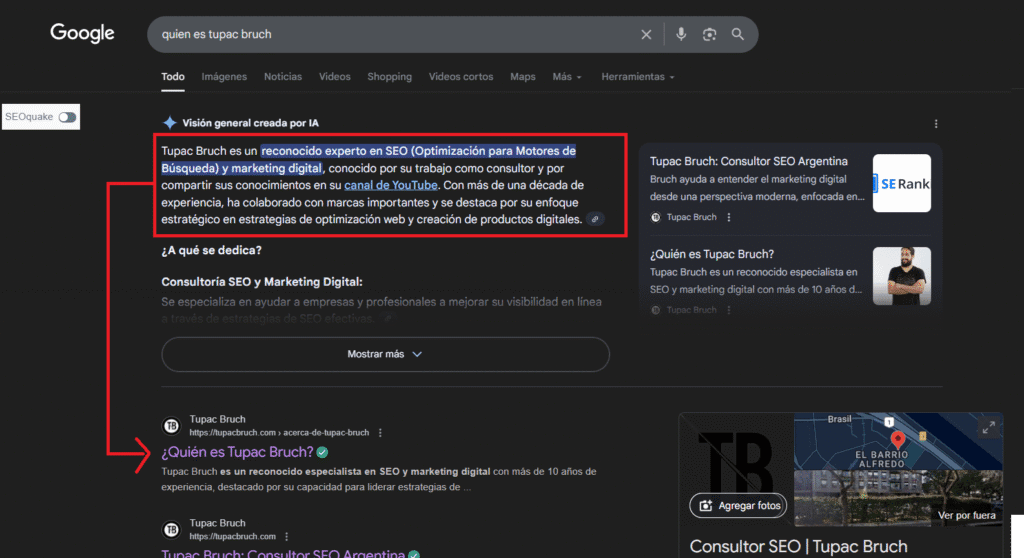Image resolution: width=1024 pixels, height=558 pixels.
Task: Switch to Videos cortos tab
Action: tap(460, 77)
